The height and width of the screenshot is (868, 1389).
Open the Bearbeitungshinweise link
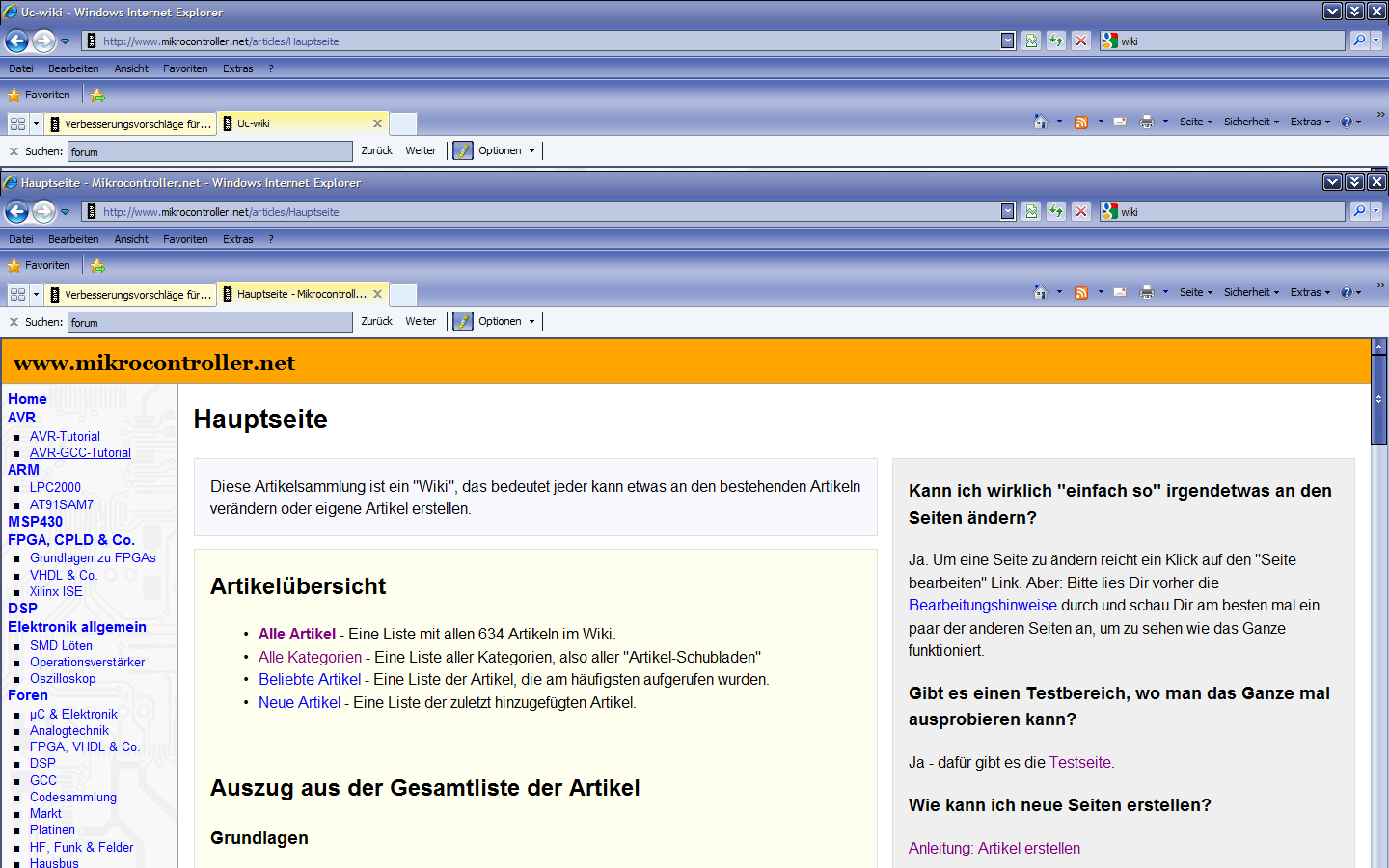pos(983,605)
